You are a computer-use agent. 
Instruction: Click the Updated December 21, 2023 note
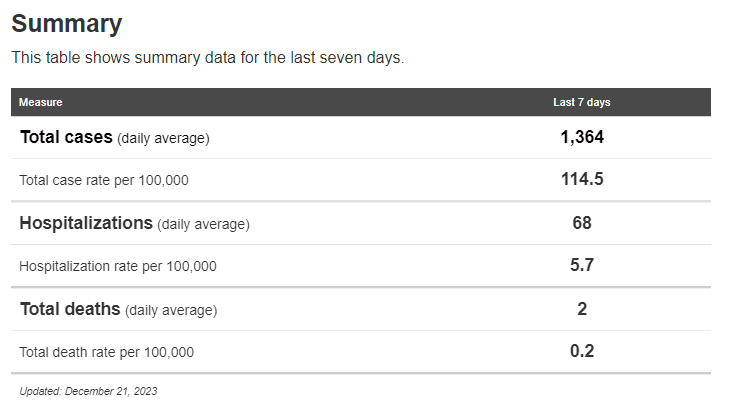click(88, 391)
